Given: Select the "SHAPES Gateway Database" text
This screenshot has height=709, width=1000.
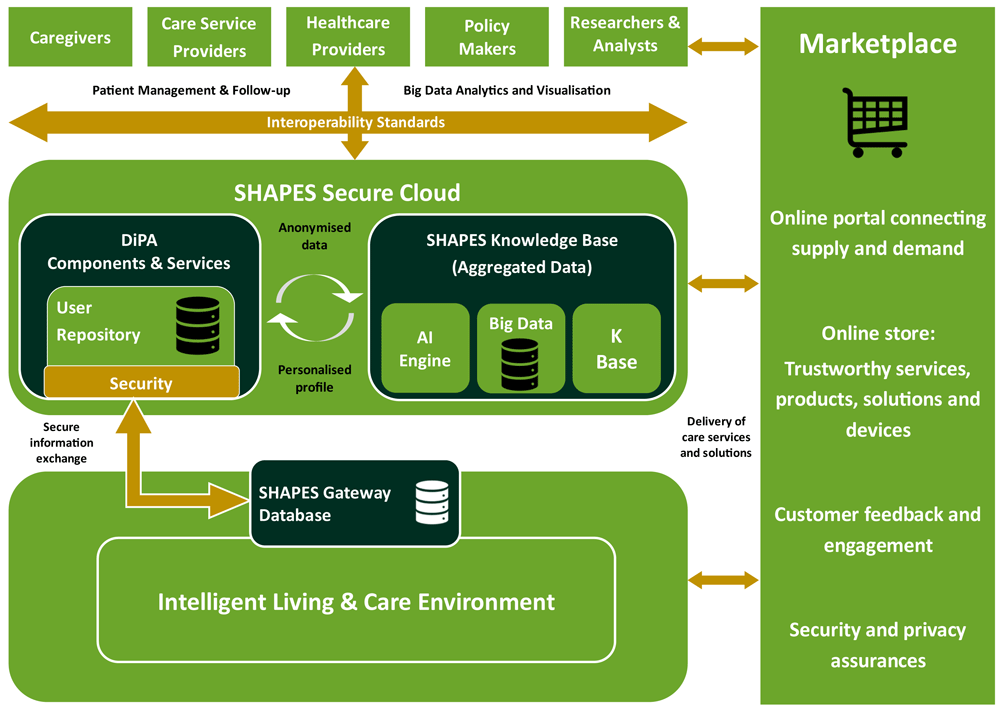Looking at the screenshot, I should coord(325,504).
